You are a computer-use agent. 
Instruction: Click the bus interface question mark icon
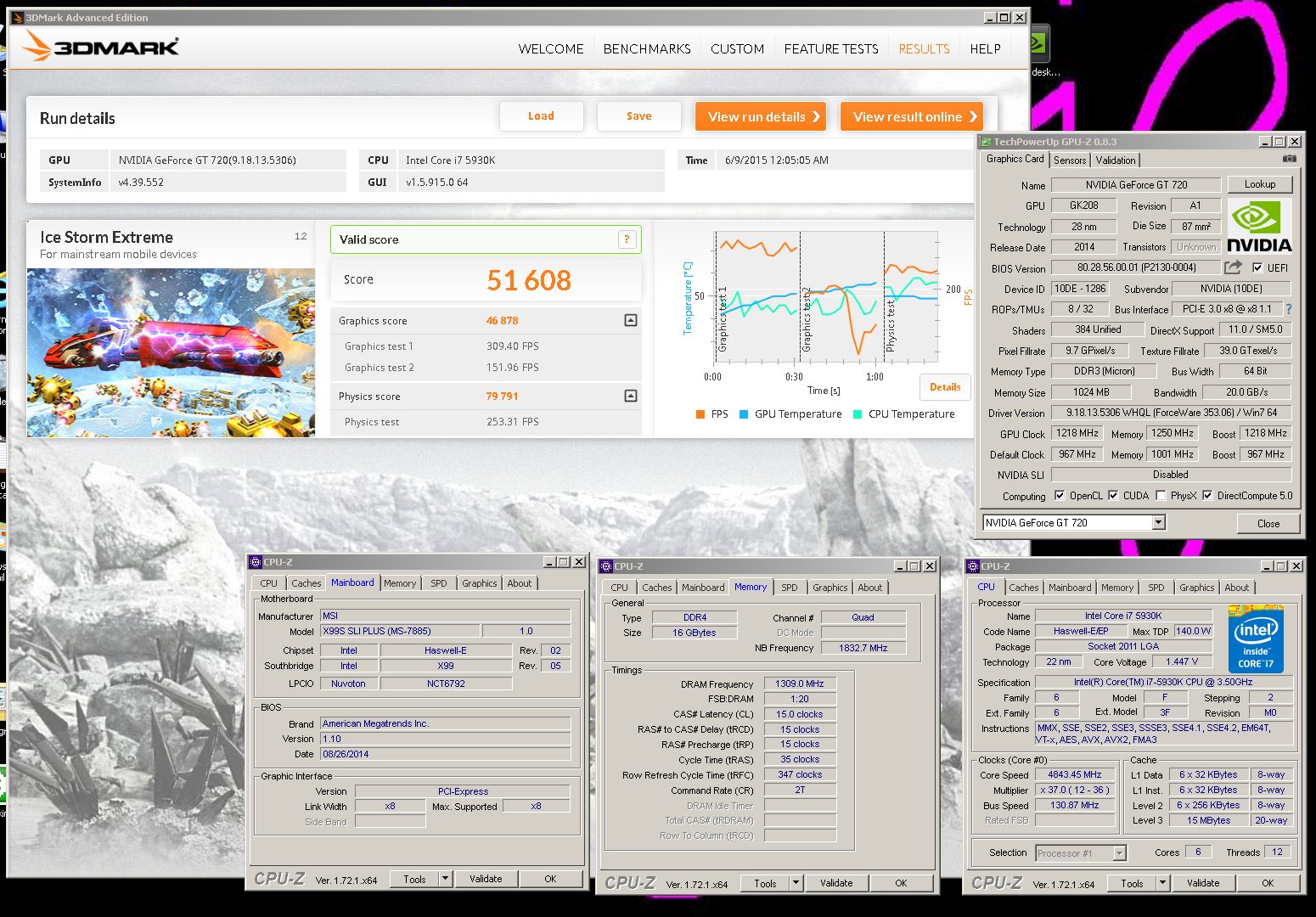1288,309
